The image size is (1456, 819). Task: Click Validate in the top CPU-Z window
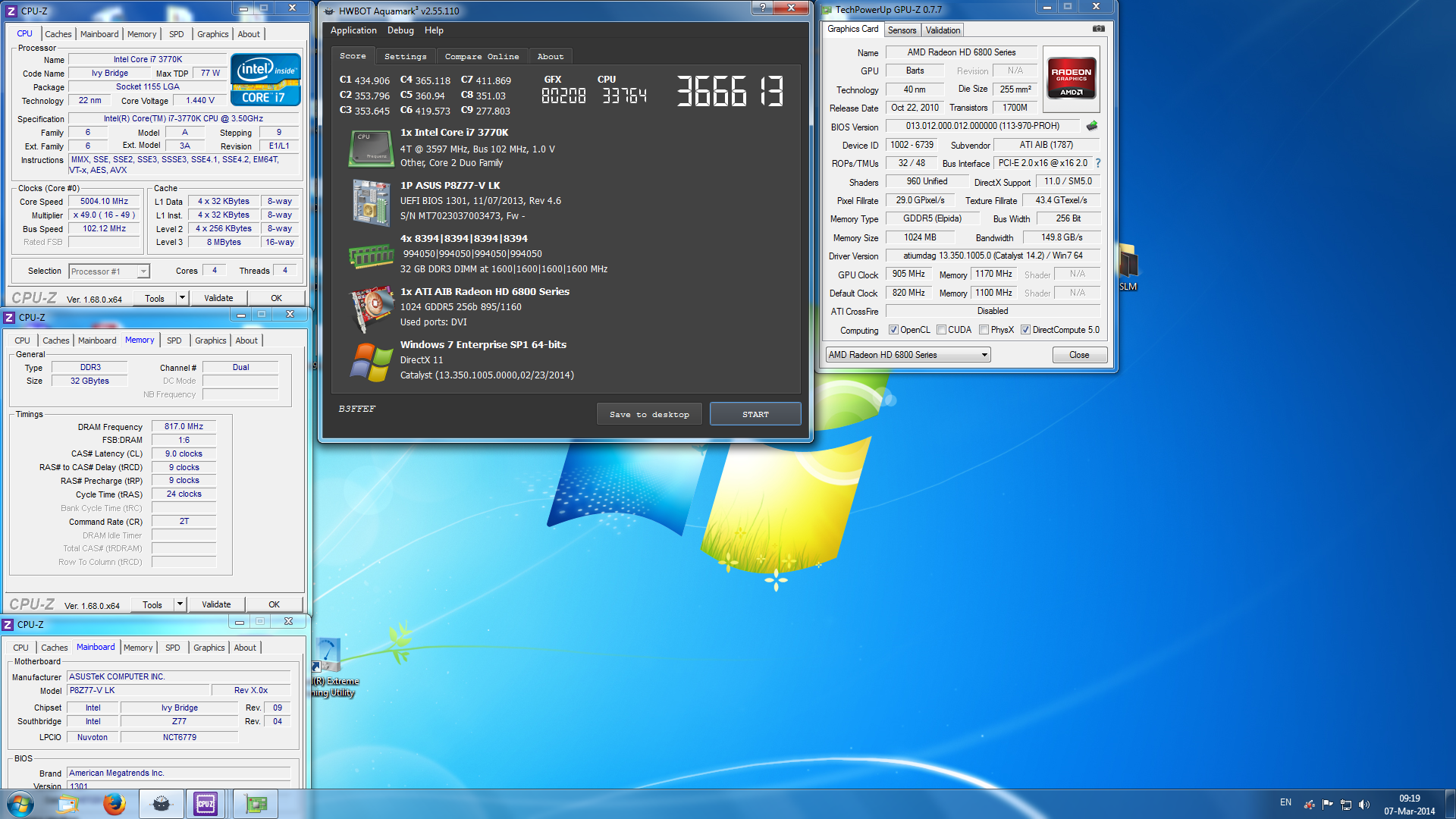click(x=218, y=298)
